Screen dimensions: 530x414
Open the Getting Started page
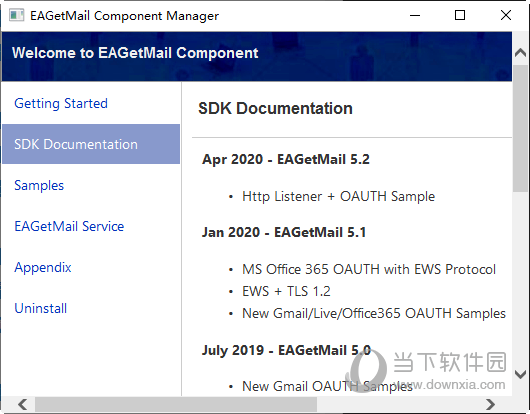coord(61,103)
